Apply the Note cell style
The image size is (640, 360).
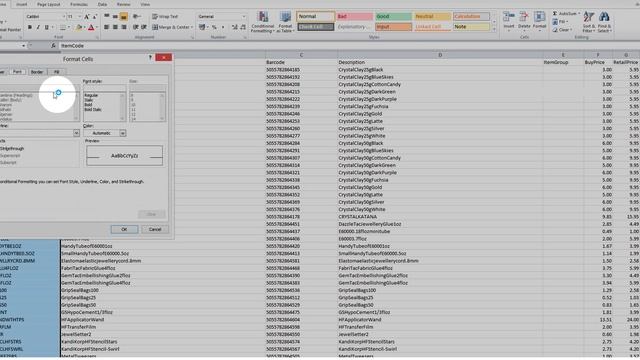[471, 27]
